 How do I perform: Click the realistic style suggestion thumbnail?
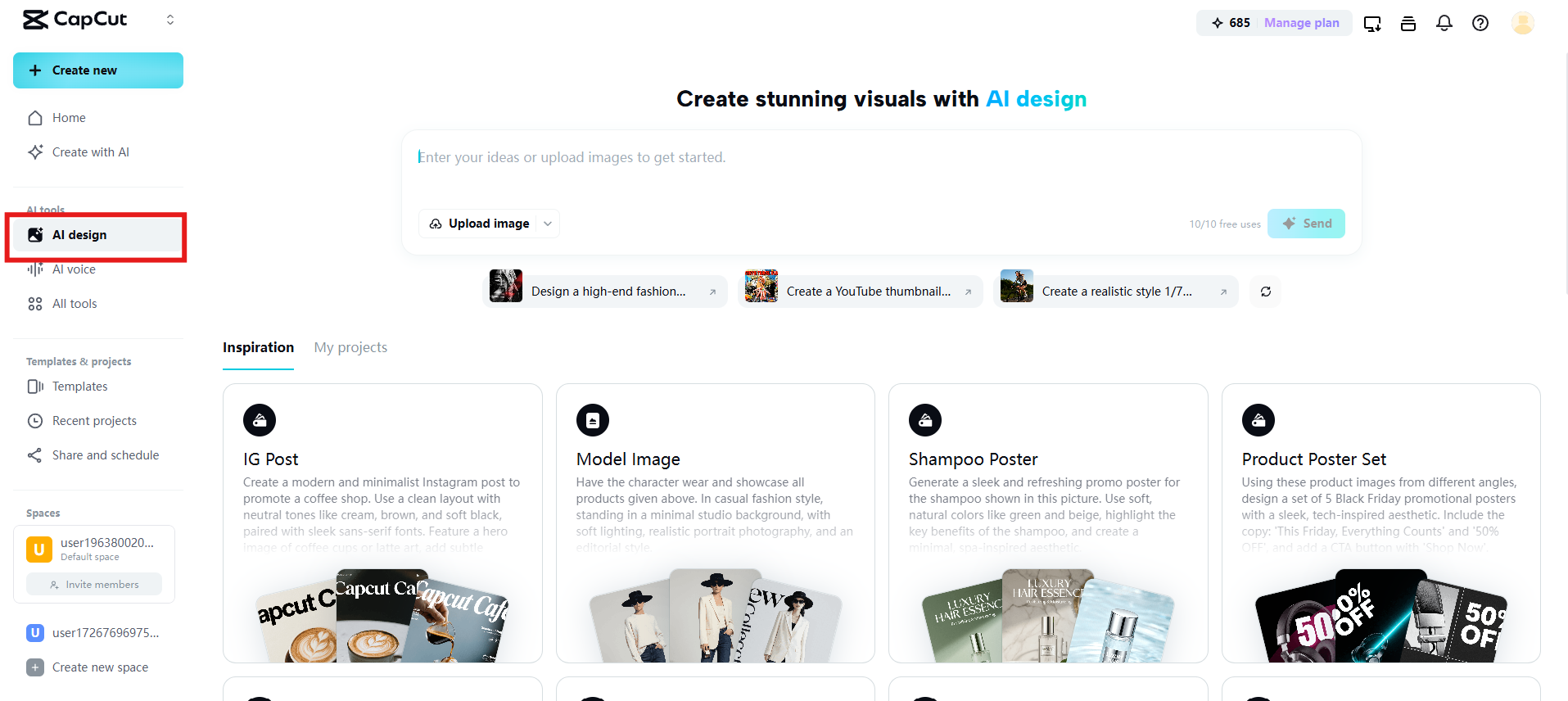point(1017,286)
